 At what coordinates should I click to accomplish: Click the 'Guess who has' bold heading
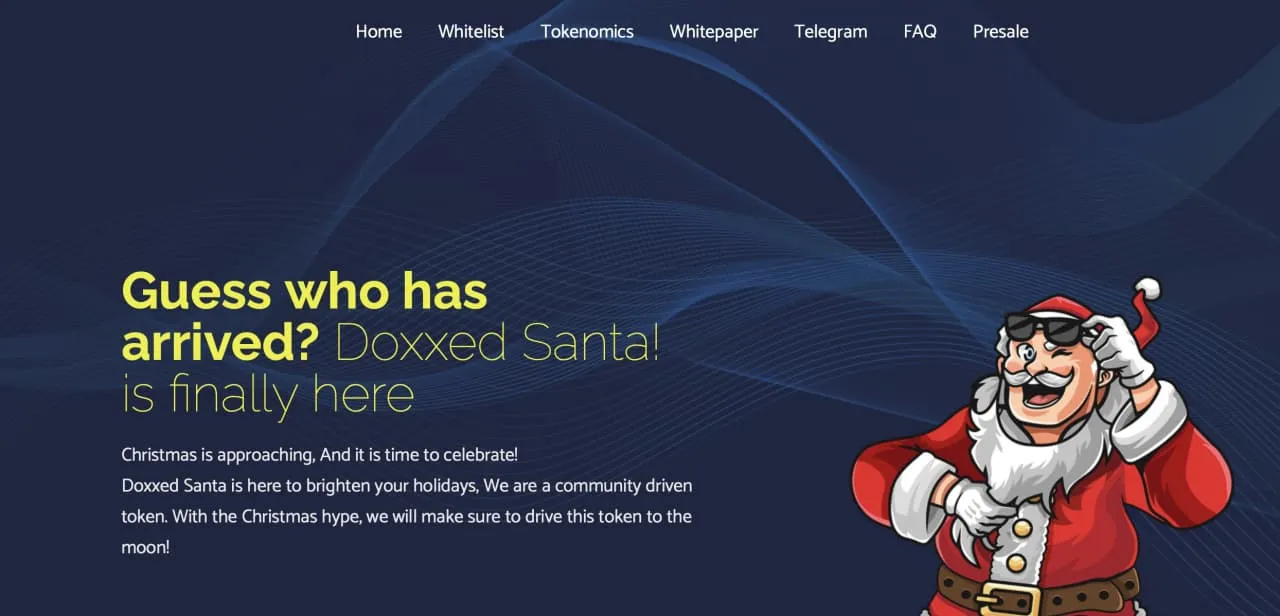(304, 291)
